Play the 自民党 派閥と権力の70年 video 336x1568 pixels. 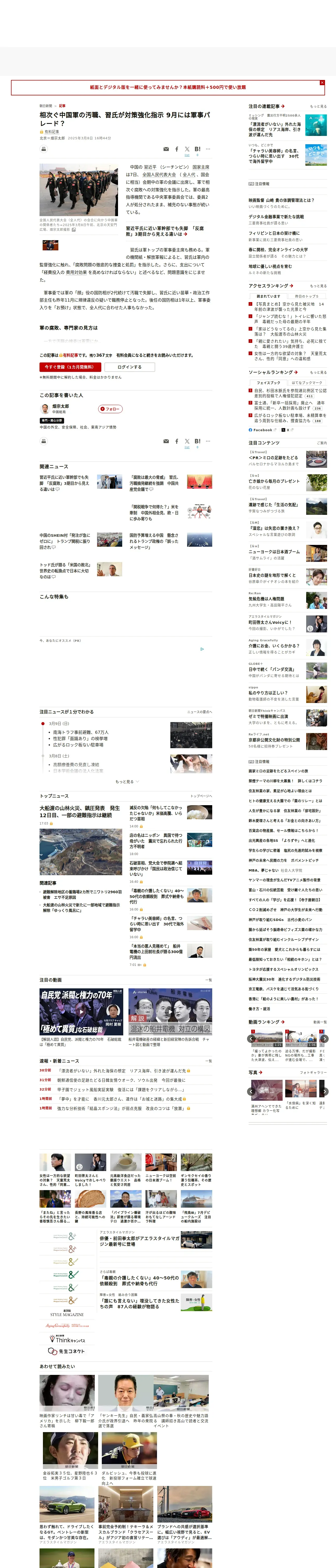[x=81, y=1011]
